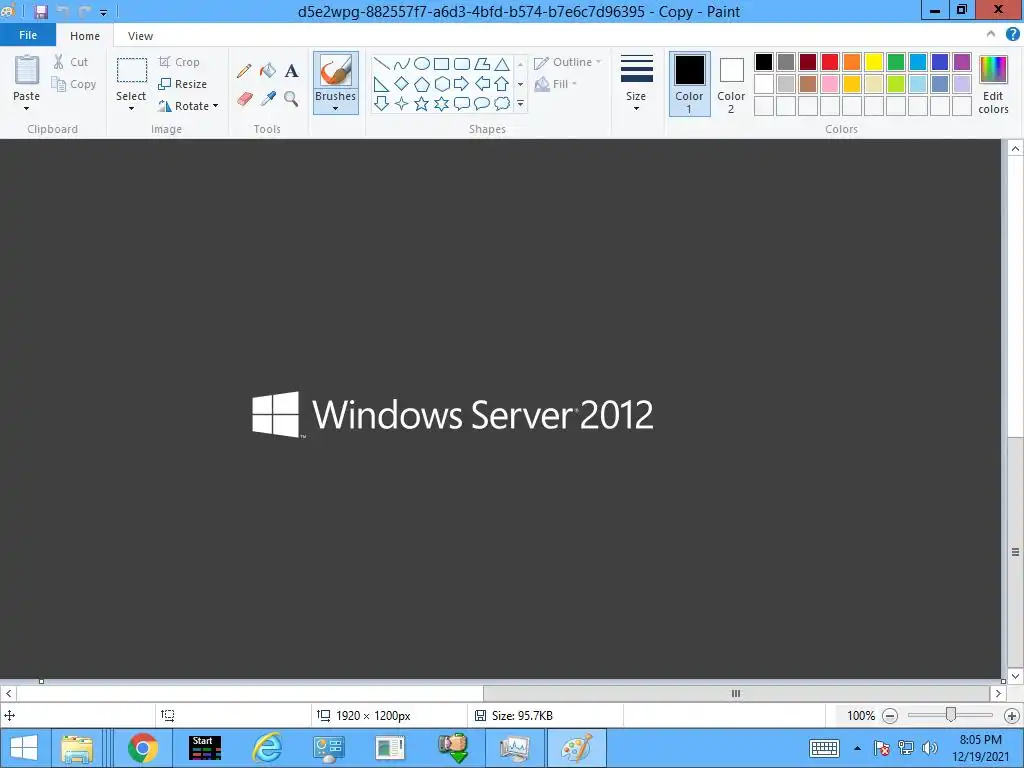Click the horizontal scrollbar thumb
Screen dimensions: 1024x768
coord(736,694)
